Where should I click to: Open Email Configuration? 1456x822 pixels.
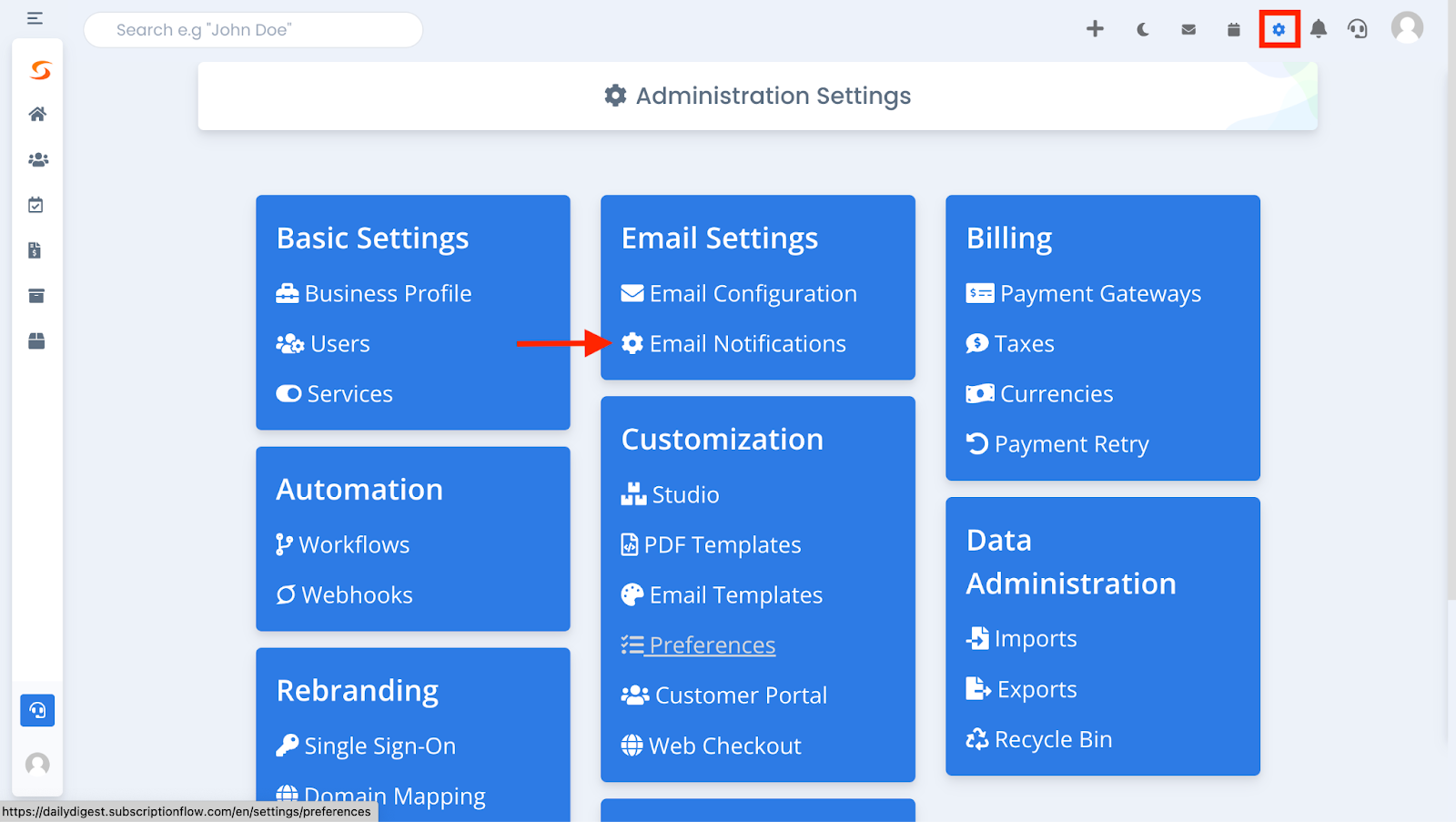(739, 293)
